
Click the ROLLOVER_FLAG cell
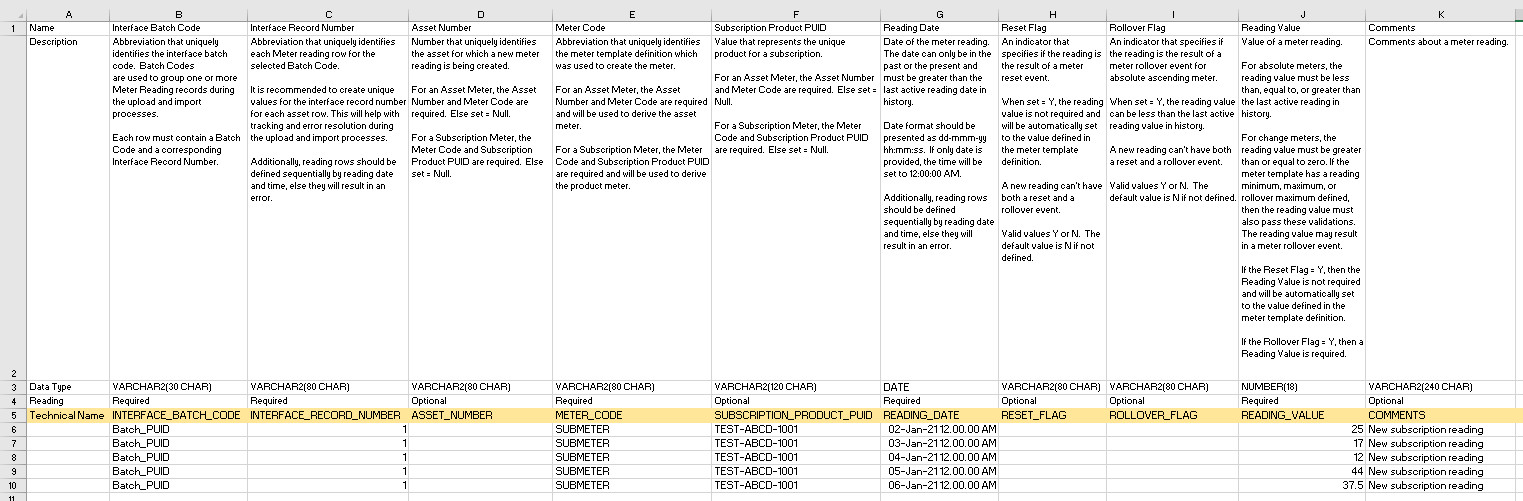[1172, 414]
